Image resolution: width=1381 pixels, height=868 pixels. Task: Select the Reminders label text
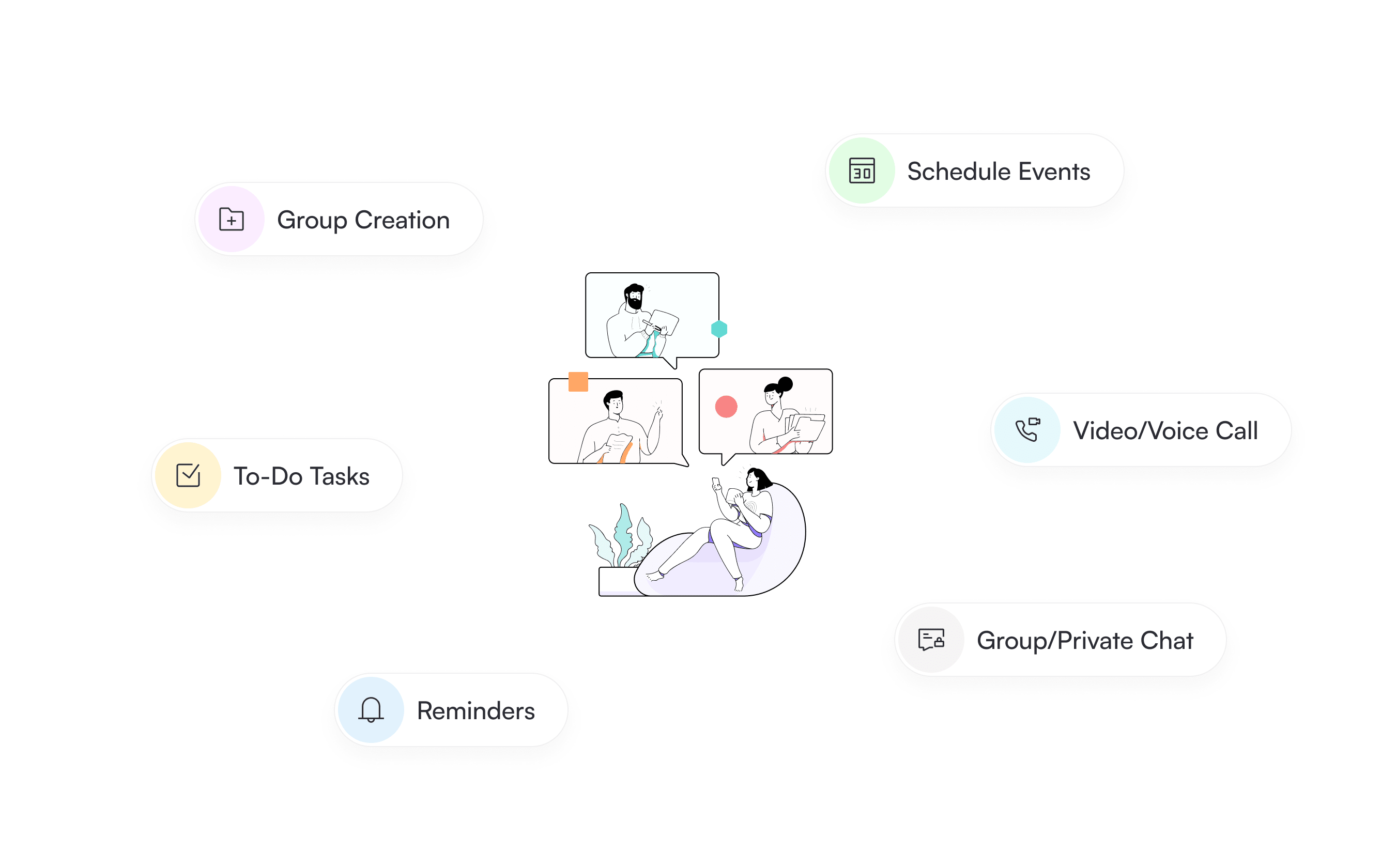pos(475,711)
